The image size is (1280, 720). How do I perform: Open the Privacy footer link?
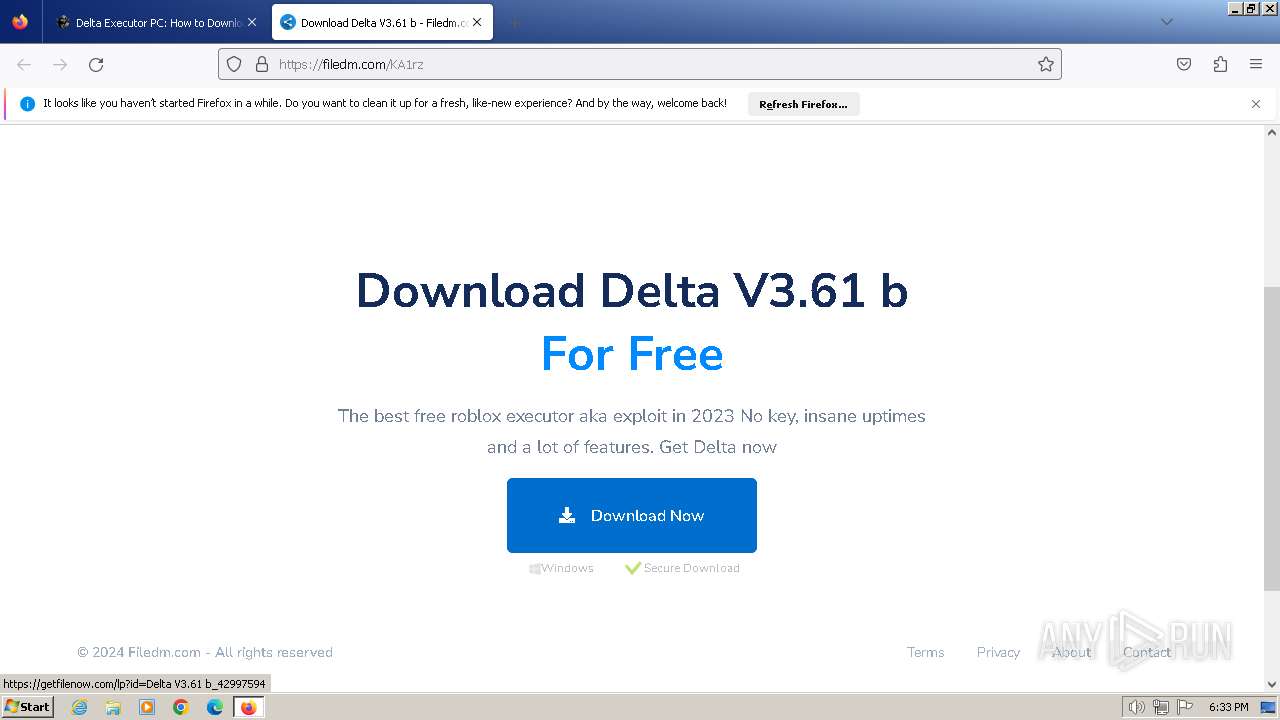(998, 652)
